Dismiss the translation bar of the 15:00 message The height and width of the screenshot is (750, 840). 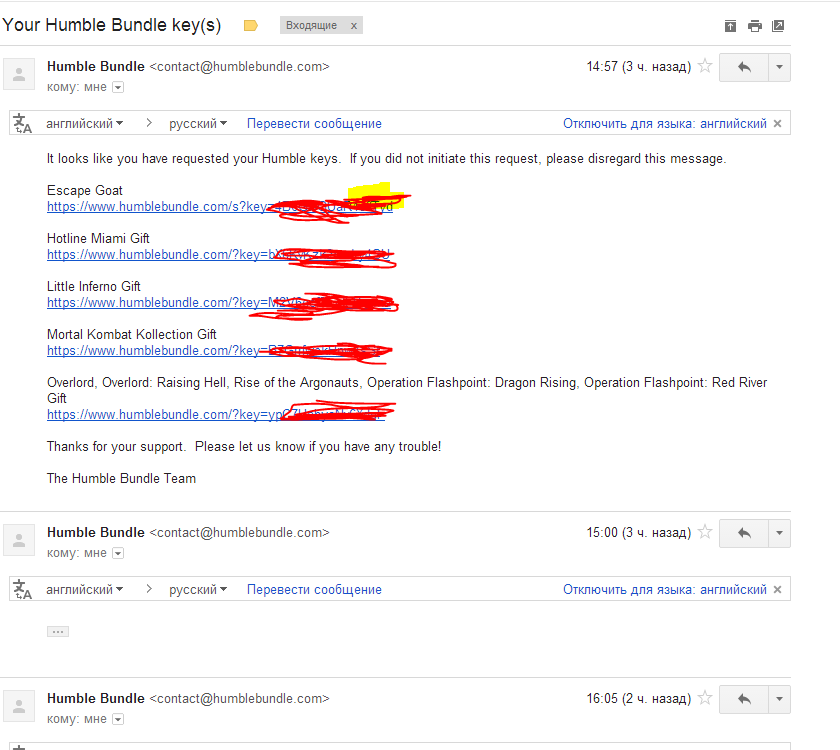tap(778, 590)
